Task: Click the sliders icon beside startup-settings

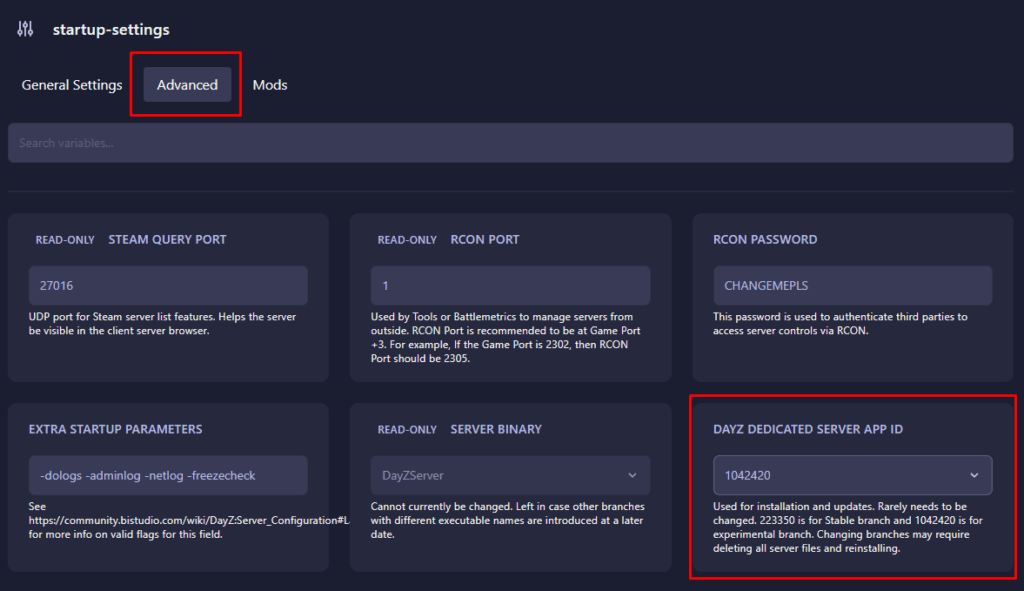Action: [25, 29]
